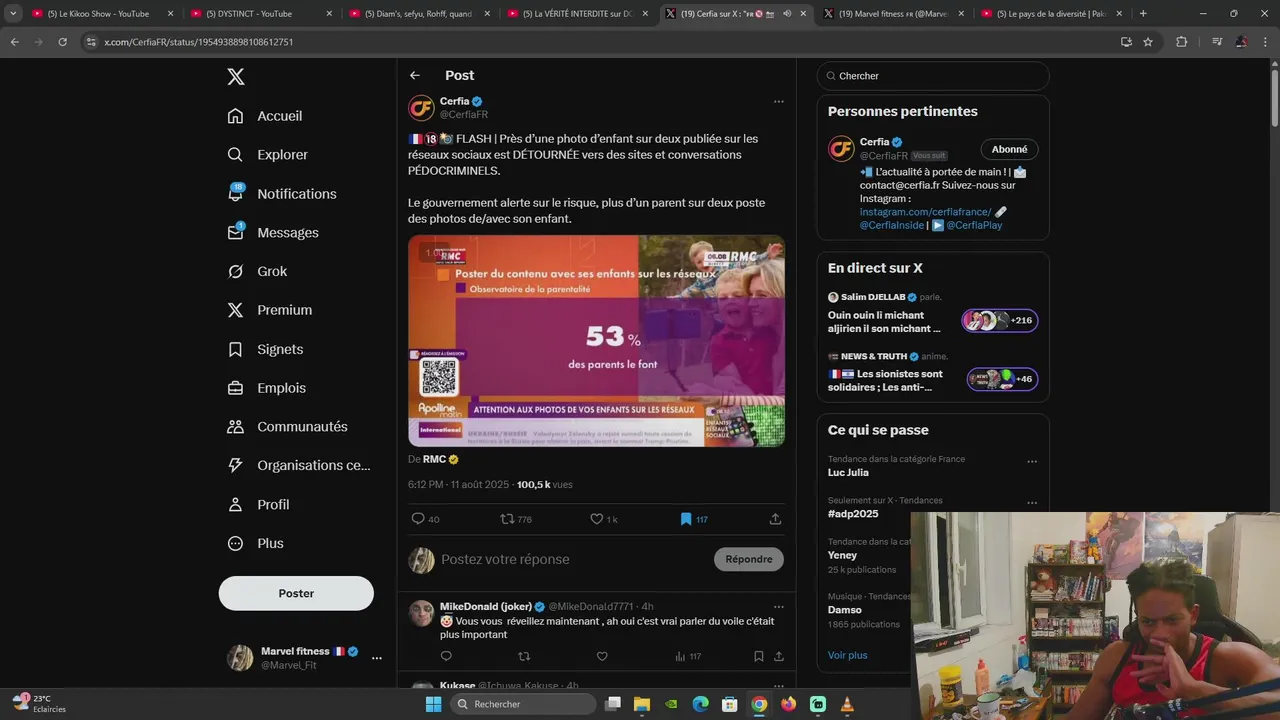Open Chrome three-dot menu

[1266, 42]
